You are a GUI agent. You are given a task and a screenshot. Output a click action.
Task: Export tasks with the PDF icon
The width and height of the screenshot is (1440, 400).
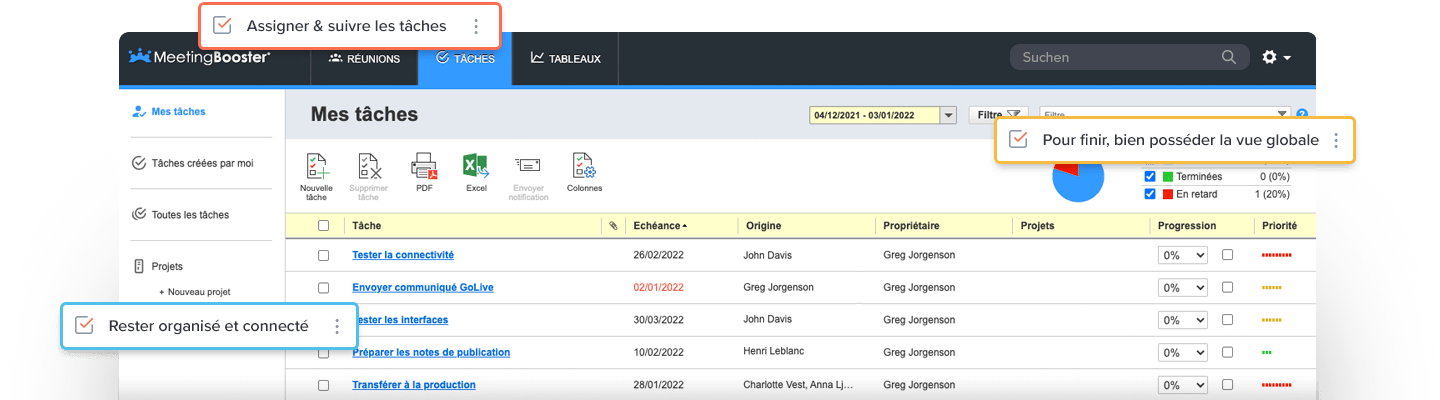424,166
